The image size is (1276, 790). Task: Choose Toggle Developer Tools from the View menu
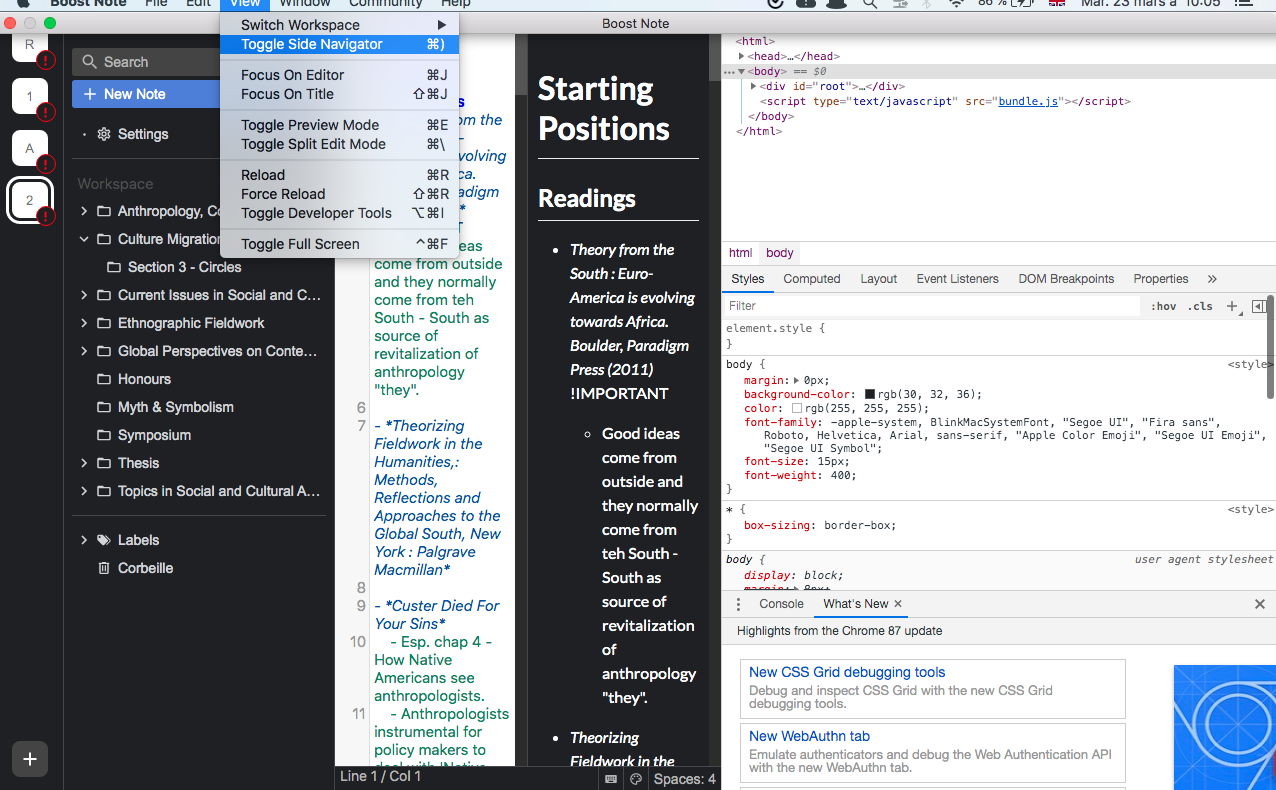click(x=316, y=212)
